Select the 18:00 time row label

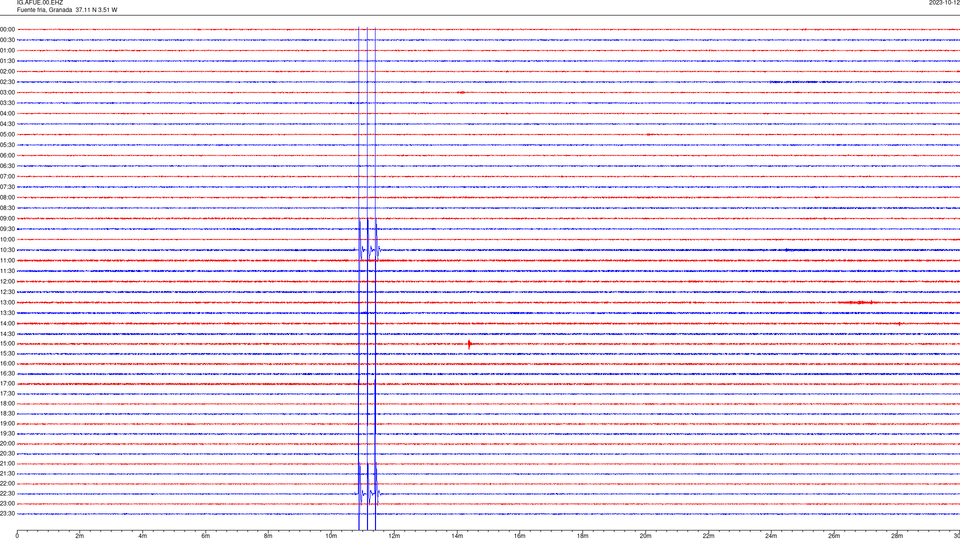(7, 403)
